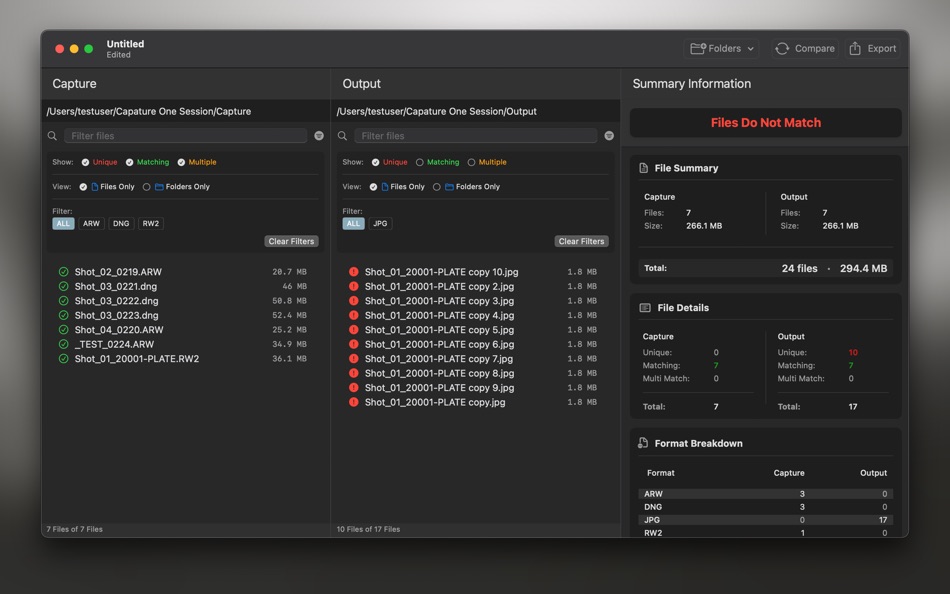Click the Export share icon
This screenshot has width=950, height=594.
tap(856, 48)
